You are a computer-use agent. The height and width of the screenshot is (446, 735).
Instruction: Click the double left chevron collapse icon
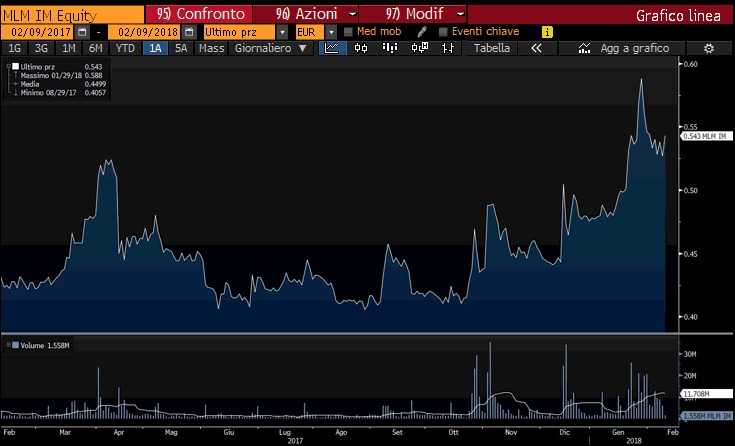coord(536,48)
